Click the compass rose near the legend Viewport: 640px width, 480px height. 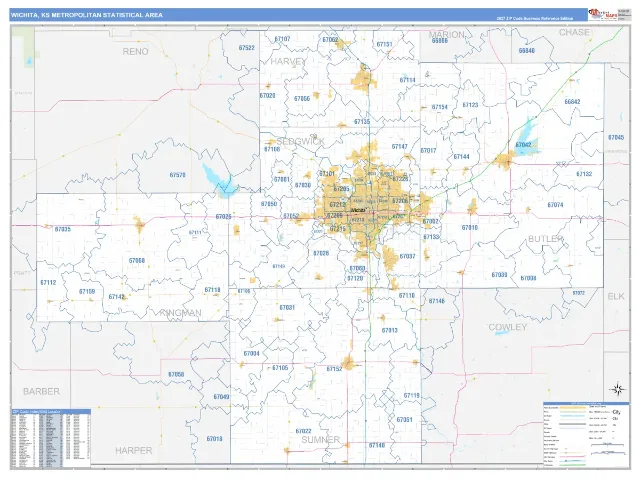618,389
